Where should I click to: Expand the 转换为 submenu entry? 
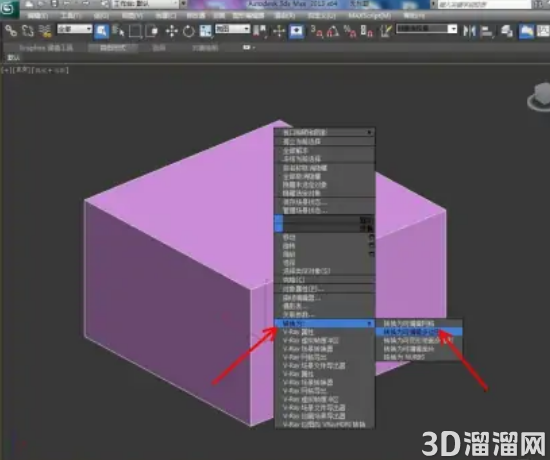324,323
